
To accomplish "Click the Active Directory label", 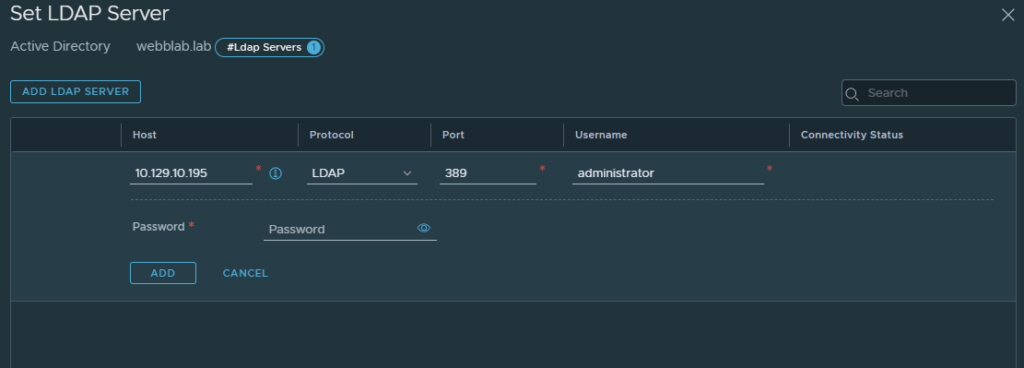I will point(60,47).
